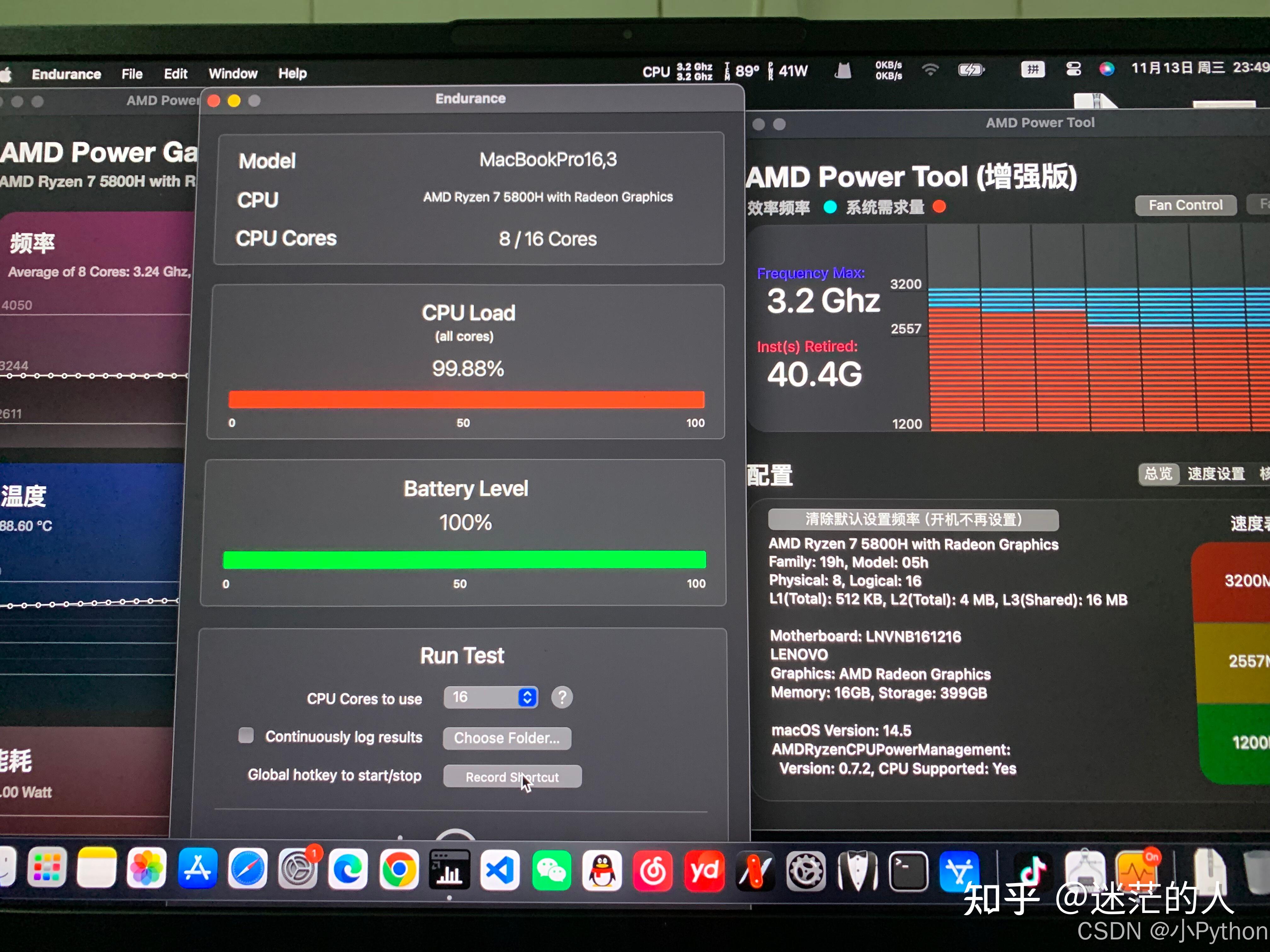The width and height of the screenshot is (1270, 952).
Task: Open Terminal from the dock
Action: pyautogui.click(x=908, y=871)
